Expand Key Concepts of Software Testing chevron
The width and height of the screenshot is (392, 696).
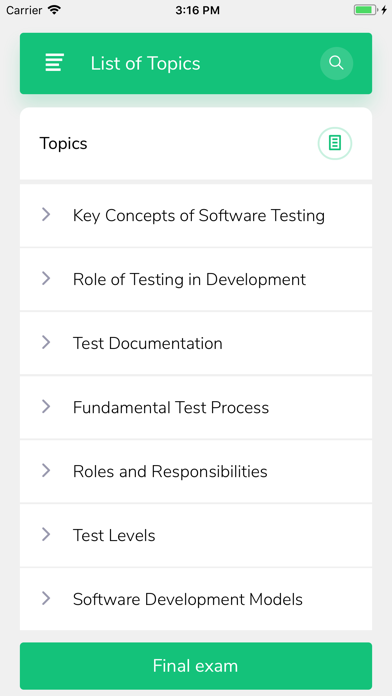pos(46,215)
